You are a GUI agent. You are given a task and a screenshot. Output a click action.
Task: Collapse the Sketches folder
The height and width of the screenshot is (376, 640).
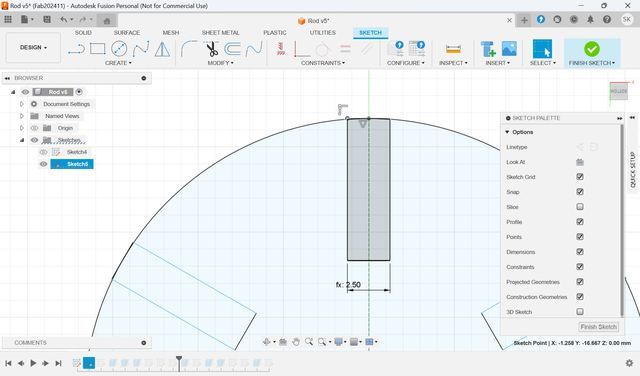[x=22, y=140]
